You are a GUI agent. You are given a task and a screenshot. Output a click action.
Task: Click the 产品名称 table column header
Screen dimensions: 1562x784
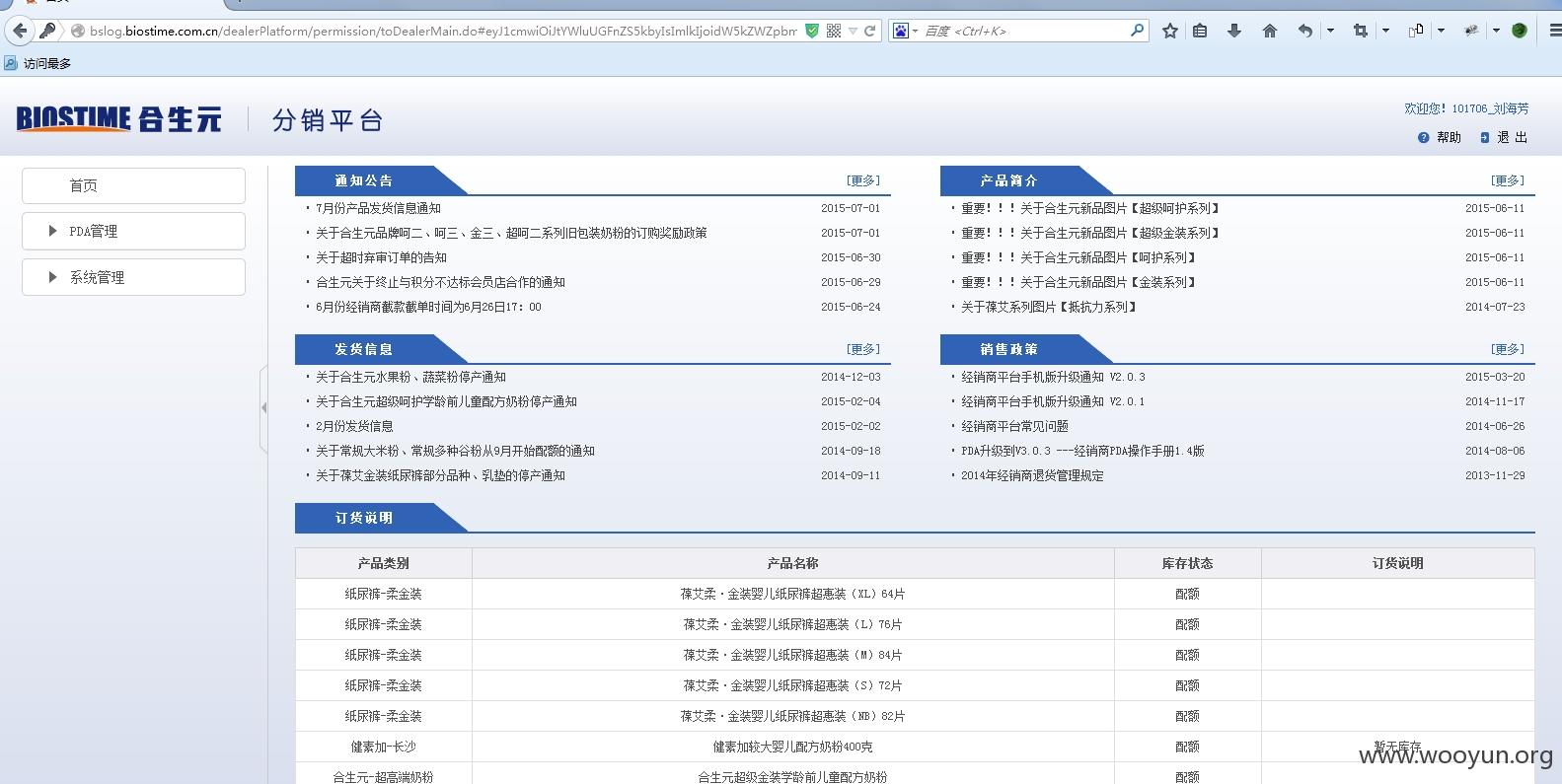[x=792, y=563]
